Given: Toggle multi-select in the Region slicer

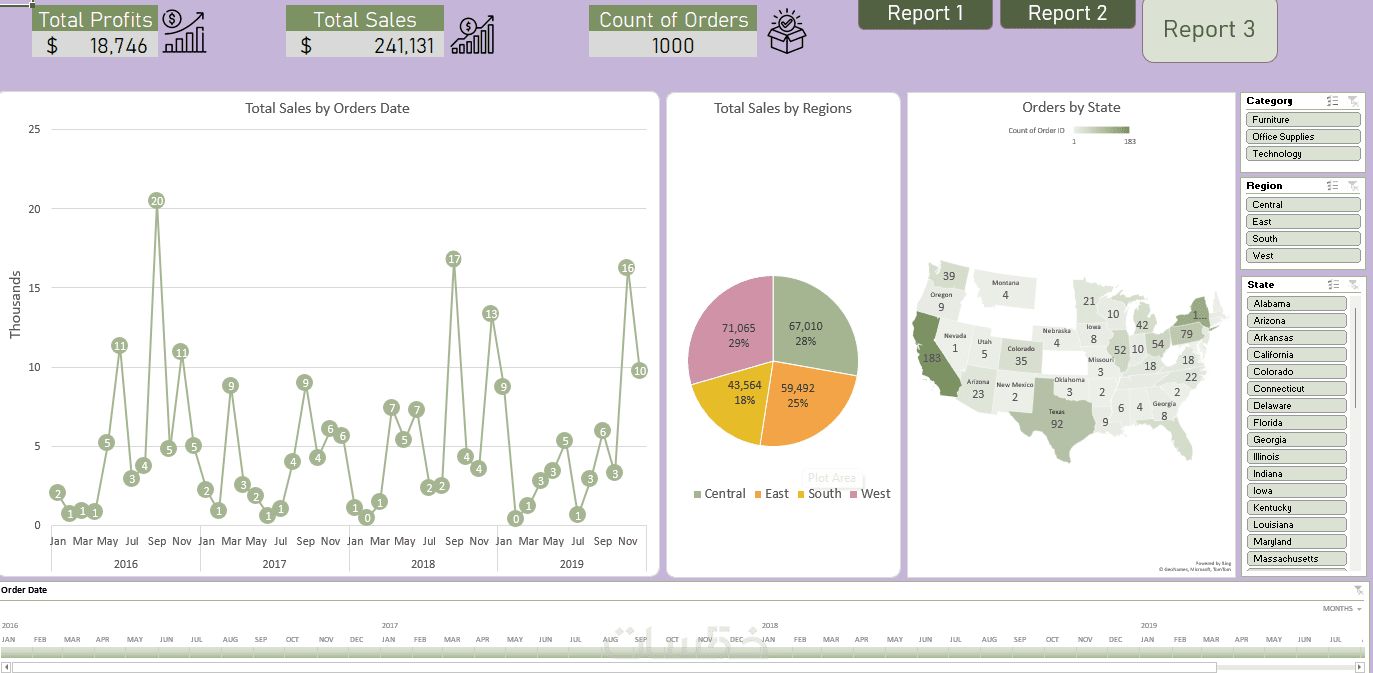Looking at the screenshot, I should (1333, 186).
